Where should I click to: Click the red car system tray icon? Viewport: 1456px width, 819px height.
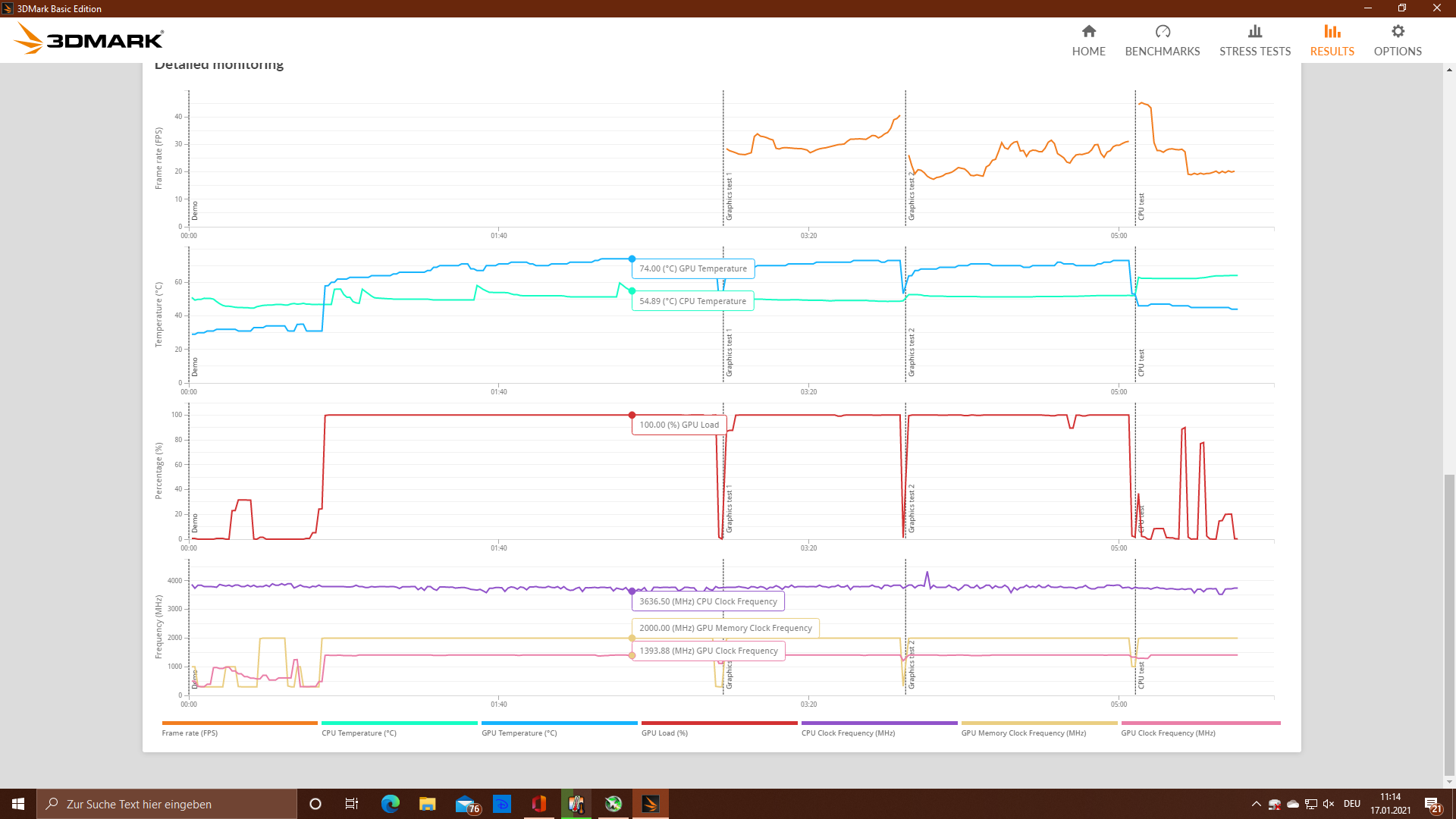[1275, 804]
